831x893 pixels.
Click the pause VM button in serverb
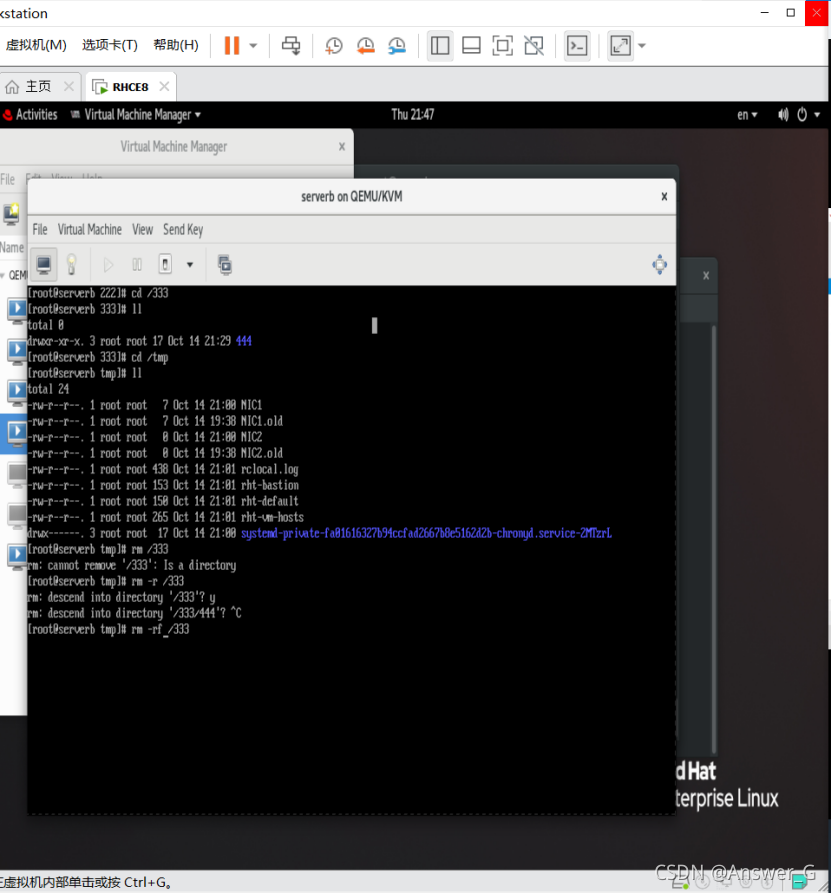click(x=137, y=264)
